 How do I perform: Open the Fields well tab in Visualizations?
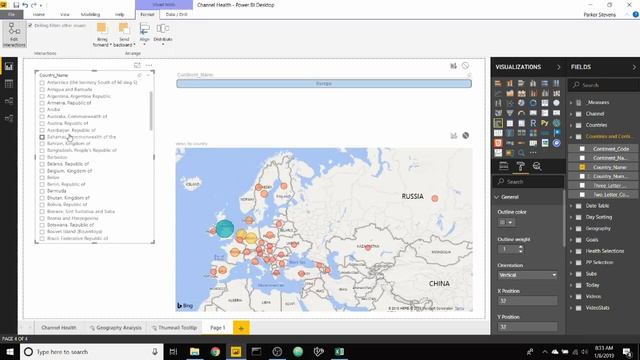[x=504, y=166]
